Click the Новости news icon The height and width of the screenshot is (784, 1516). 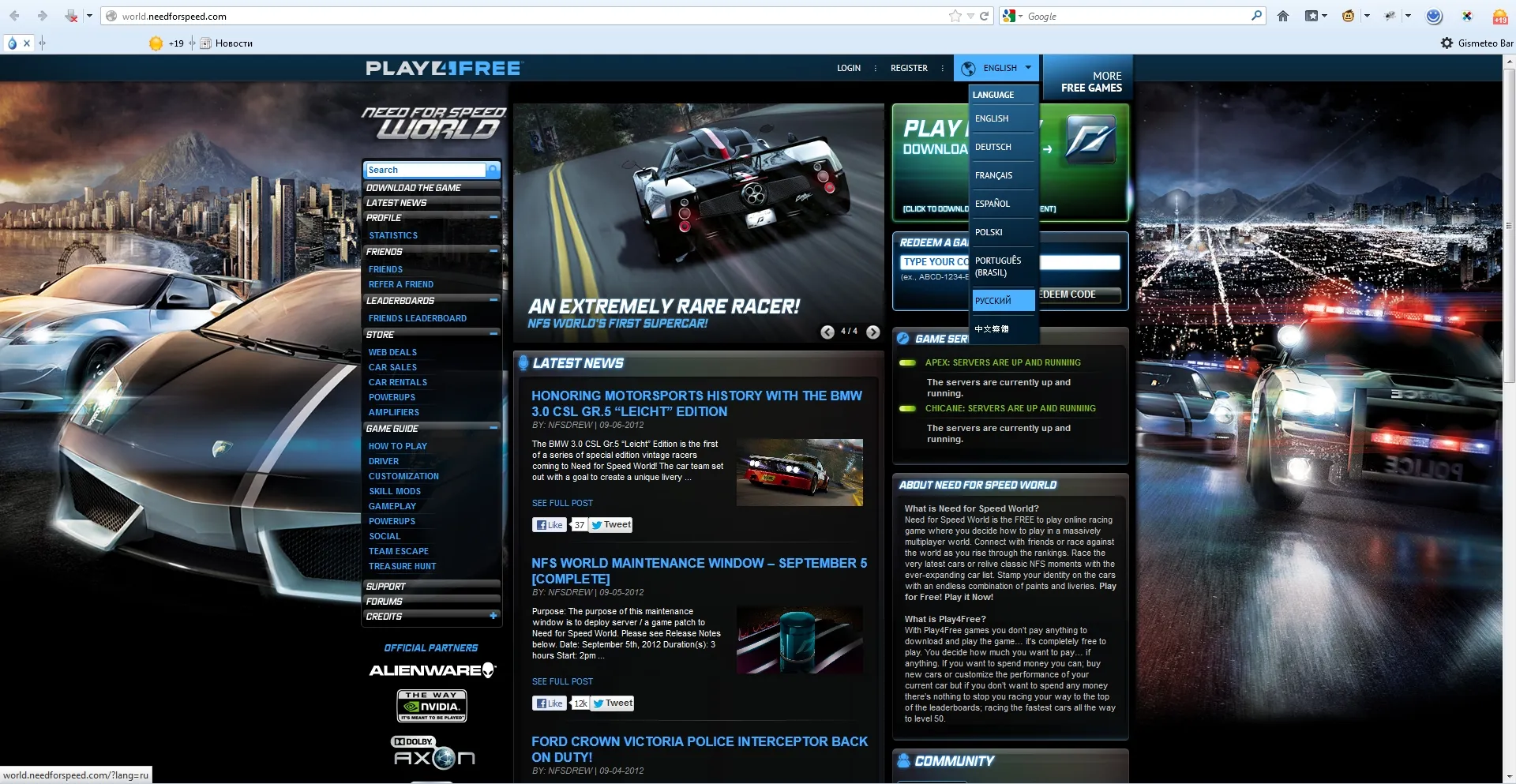tap(205, 43)
